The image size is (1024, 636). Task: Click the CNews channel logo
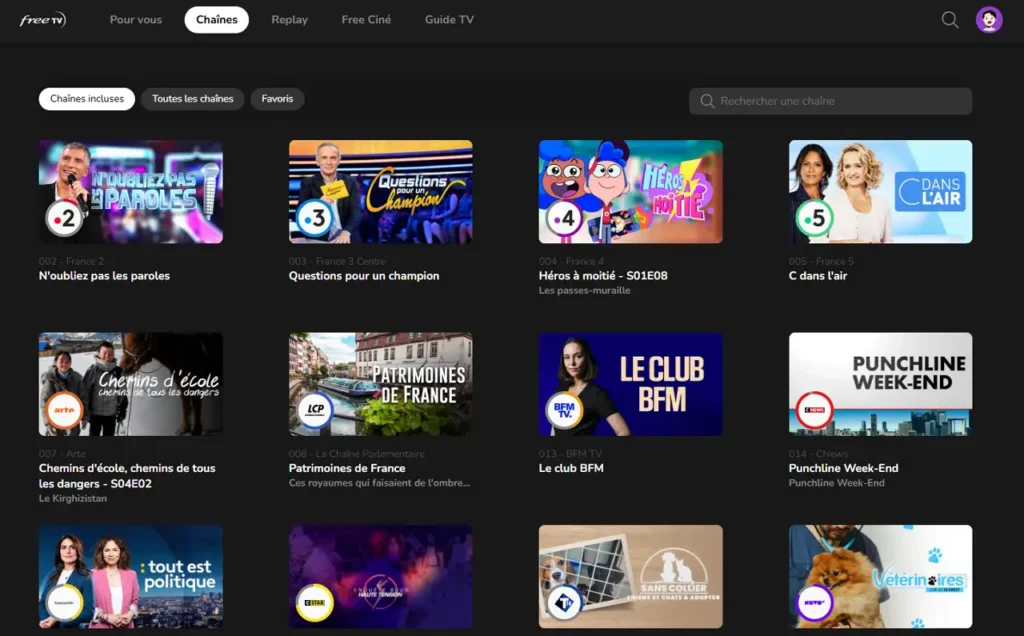[x=813, y=409]
